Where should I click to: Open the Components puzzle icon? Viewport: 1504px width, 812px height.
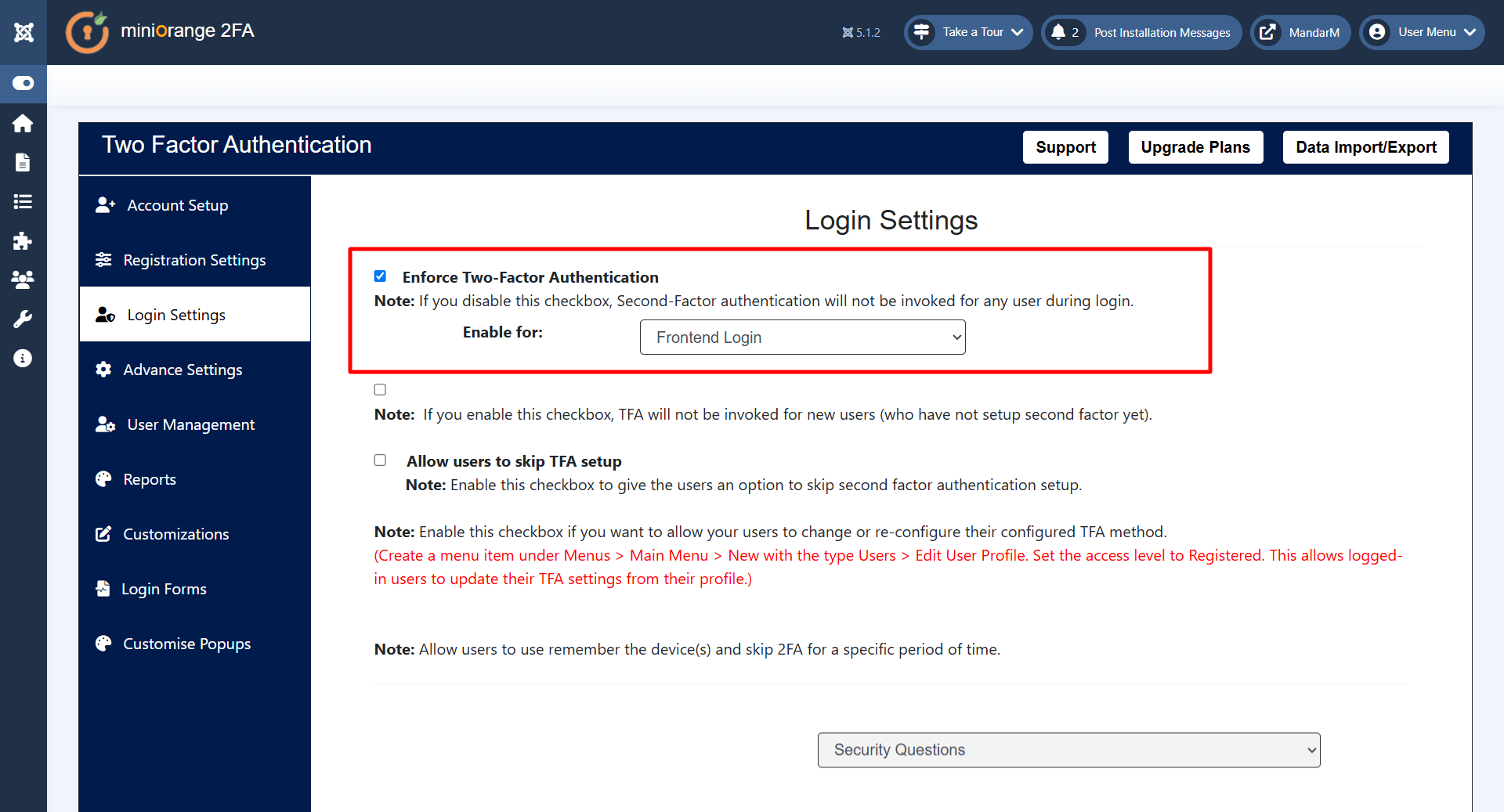[23, 240]
